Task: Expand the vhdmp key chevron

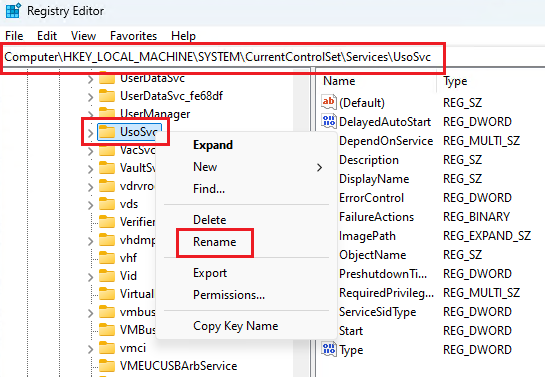Action: click(90, 241)
